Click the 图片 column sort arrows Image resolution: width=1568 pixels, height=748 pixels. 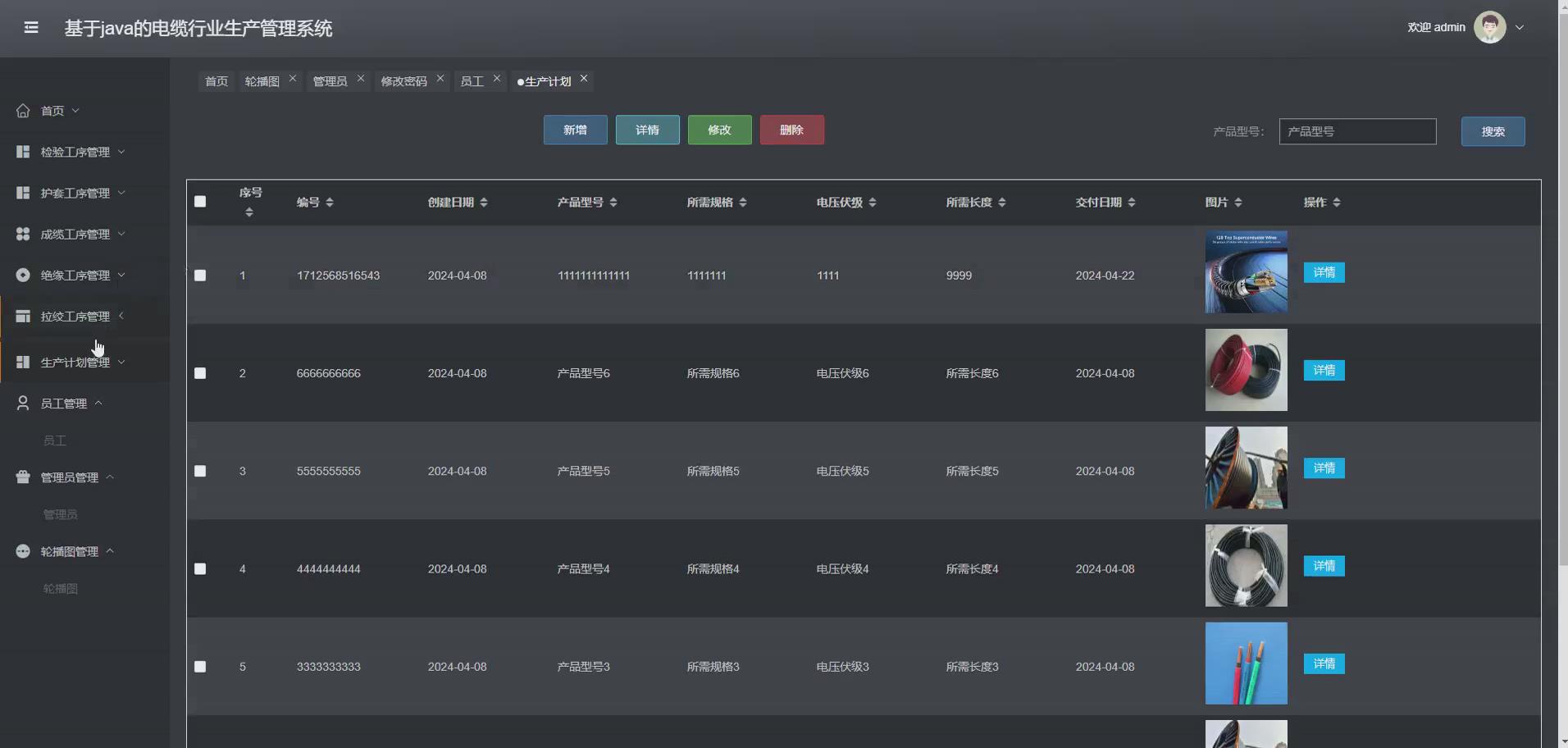[x=1238, y=203]
